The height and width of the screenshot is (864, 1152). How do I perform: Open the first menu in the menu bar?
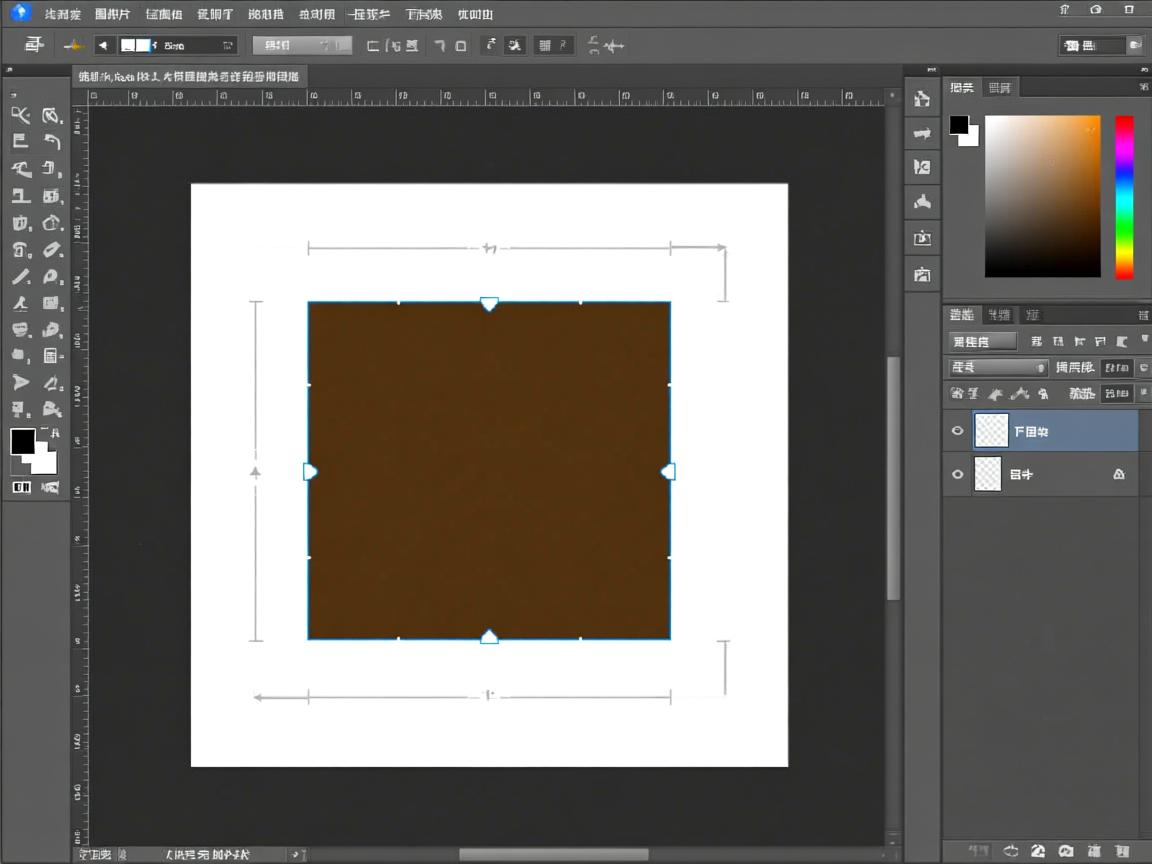pos(63,14)
